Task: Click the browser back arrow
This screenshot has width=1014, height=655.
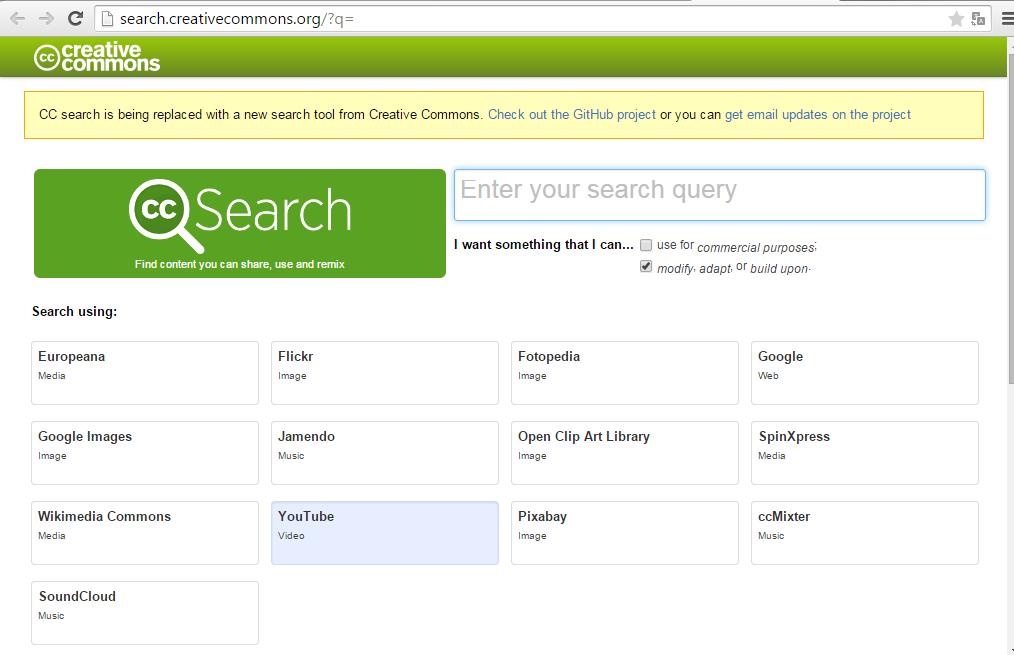Action: (x=17, y=19)
